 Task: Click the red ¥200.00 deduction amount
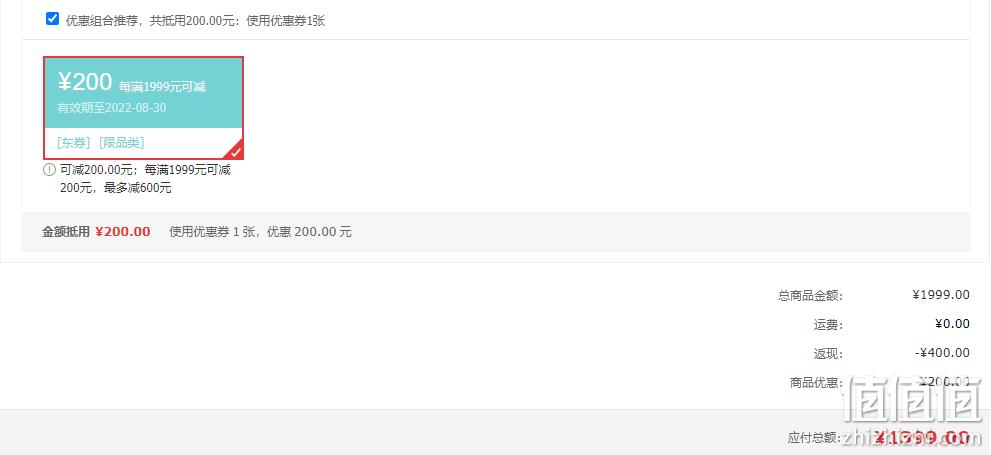point(123,232)
